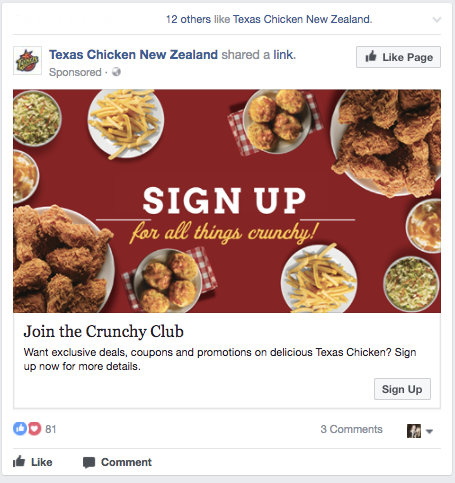Click the Sign Up ad banner image
455x483 pixels.
[x=227, y=201]
